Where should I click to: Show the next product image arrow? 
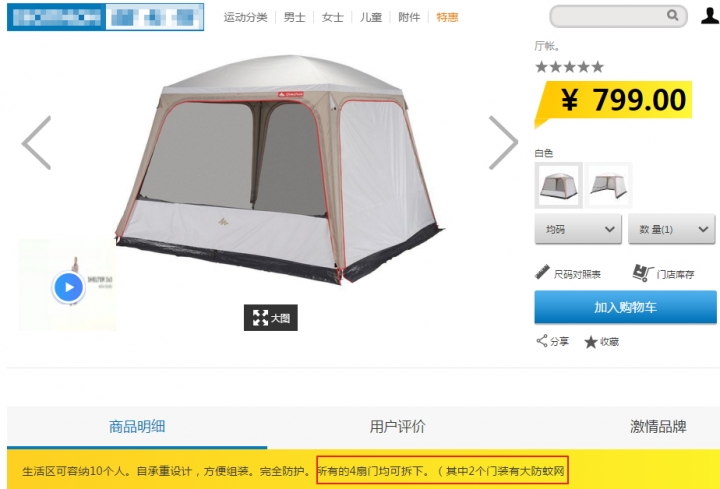point(503,143)
